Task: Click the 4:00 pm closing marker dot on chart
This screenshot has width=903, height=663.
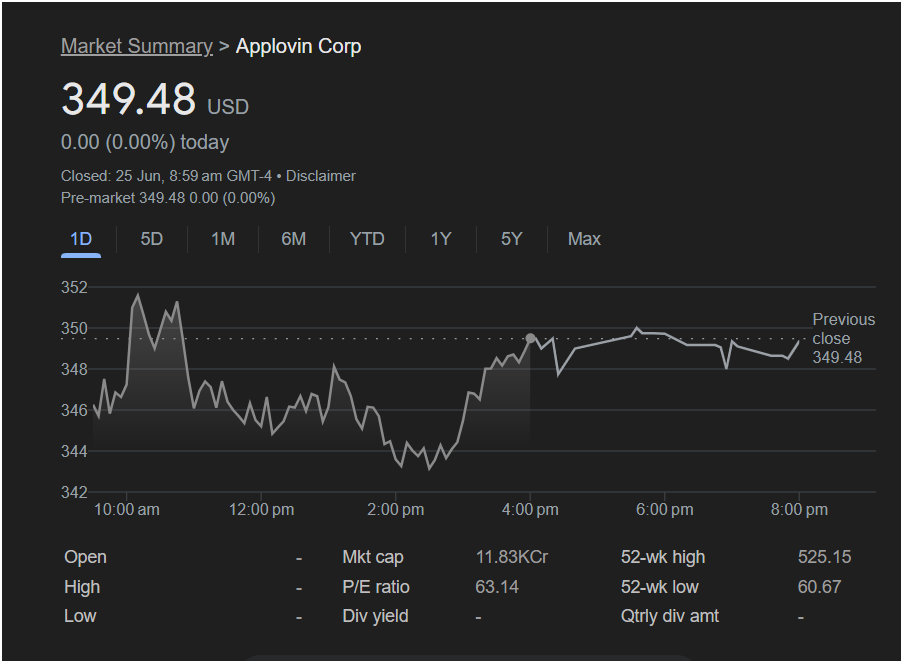Action: 530,339
